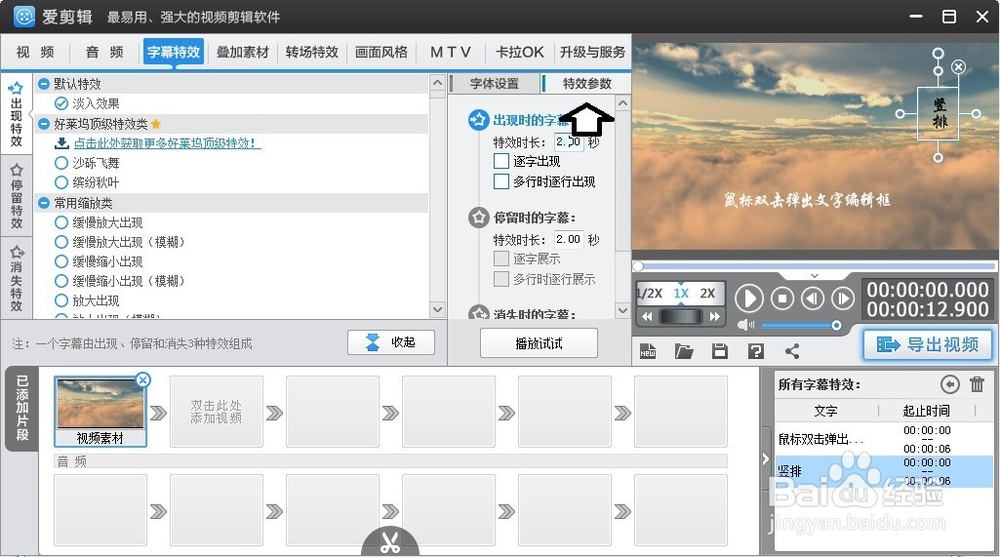The image size is (1000, 557).
Task: Click the preview progress bar handle
Action: click(638, 266)
